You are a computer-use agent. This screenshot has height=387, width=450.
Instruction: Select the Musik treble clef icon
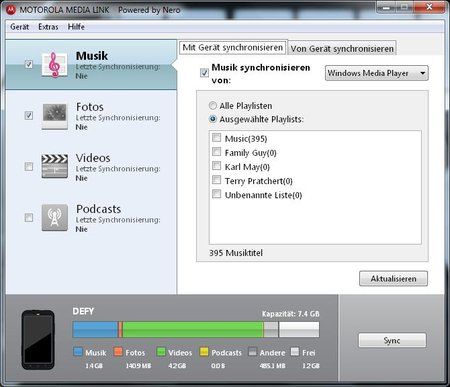[x=55, y=65]
